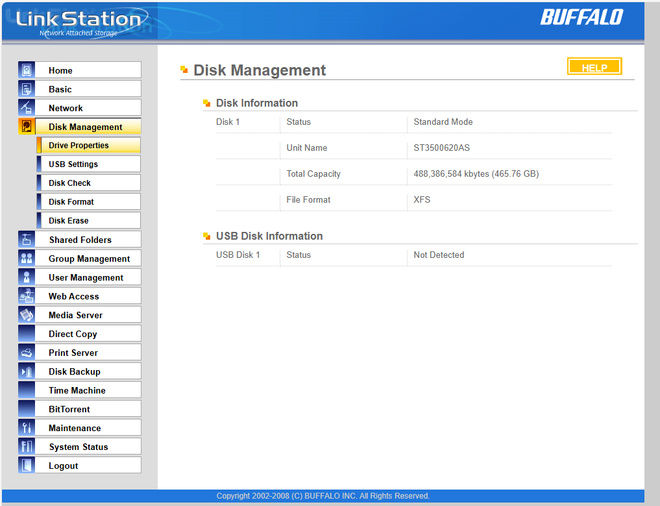The height and width of the screenshot is (506, 660).
Task: Click the Home sidebar icon
Action: (x=27, y=70)
